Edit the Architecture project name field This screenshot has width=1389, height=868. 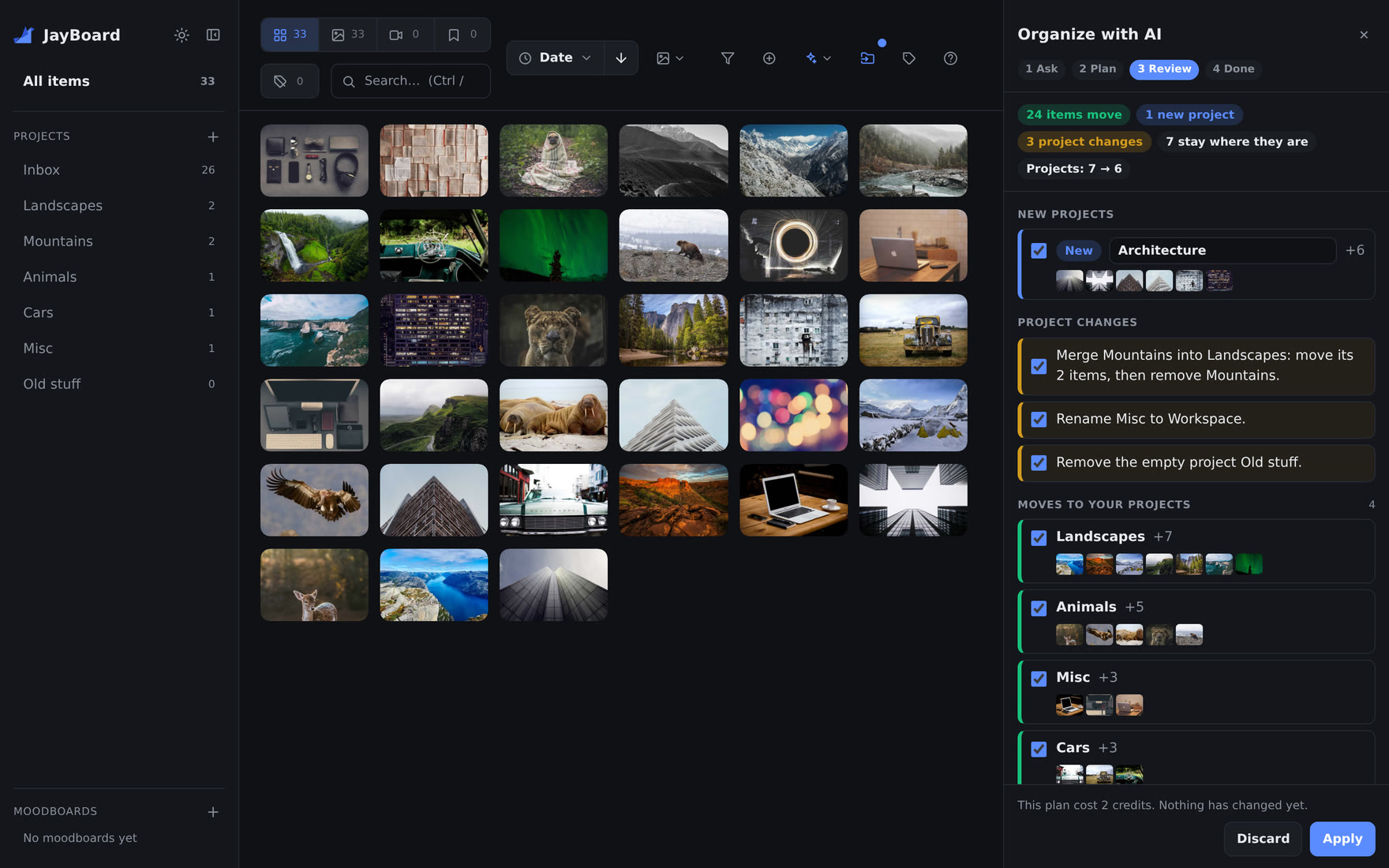1222,251
